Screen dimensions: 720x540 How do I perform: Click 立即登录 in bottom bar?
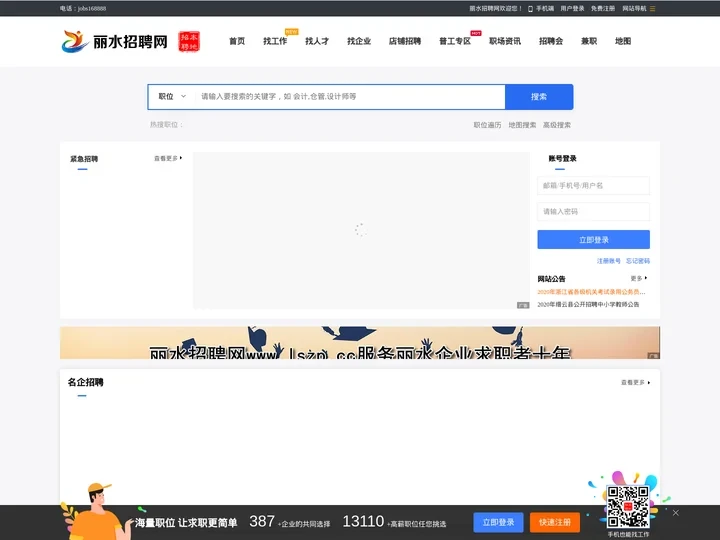click(498, 523)
